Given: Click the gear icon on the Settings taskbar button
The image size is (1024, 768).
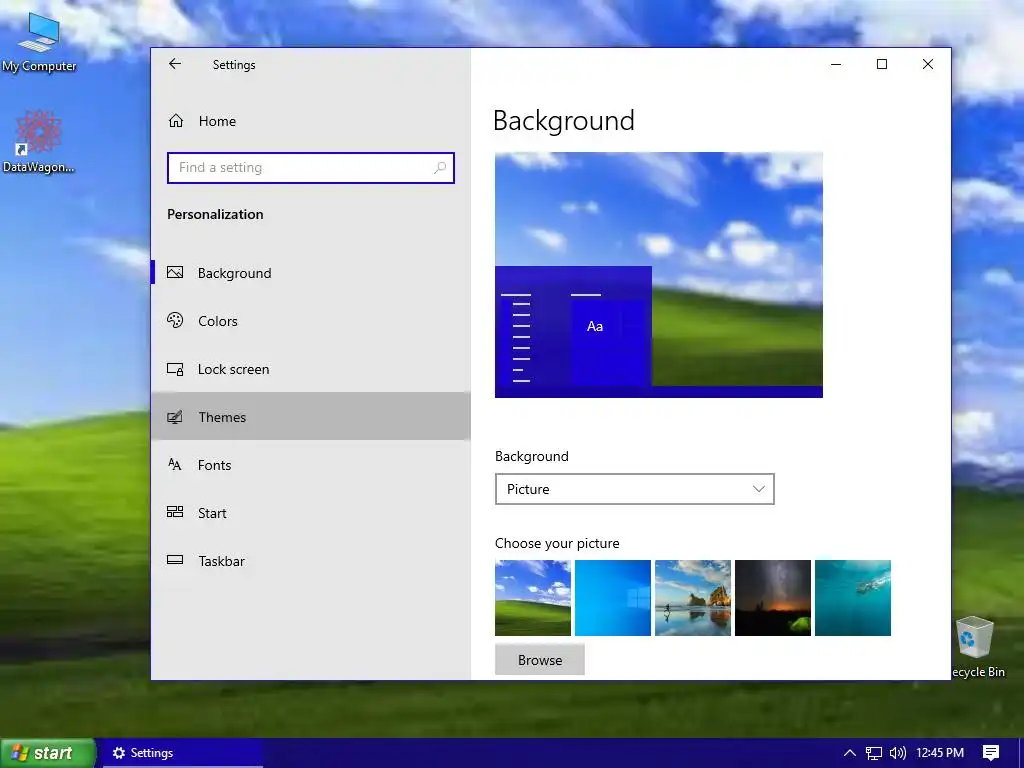Looking at the screenshot, I should (x=119, y=753).
